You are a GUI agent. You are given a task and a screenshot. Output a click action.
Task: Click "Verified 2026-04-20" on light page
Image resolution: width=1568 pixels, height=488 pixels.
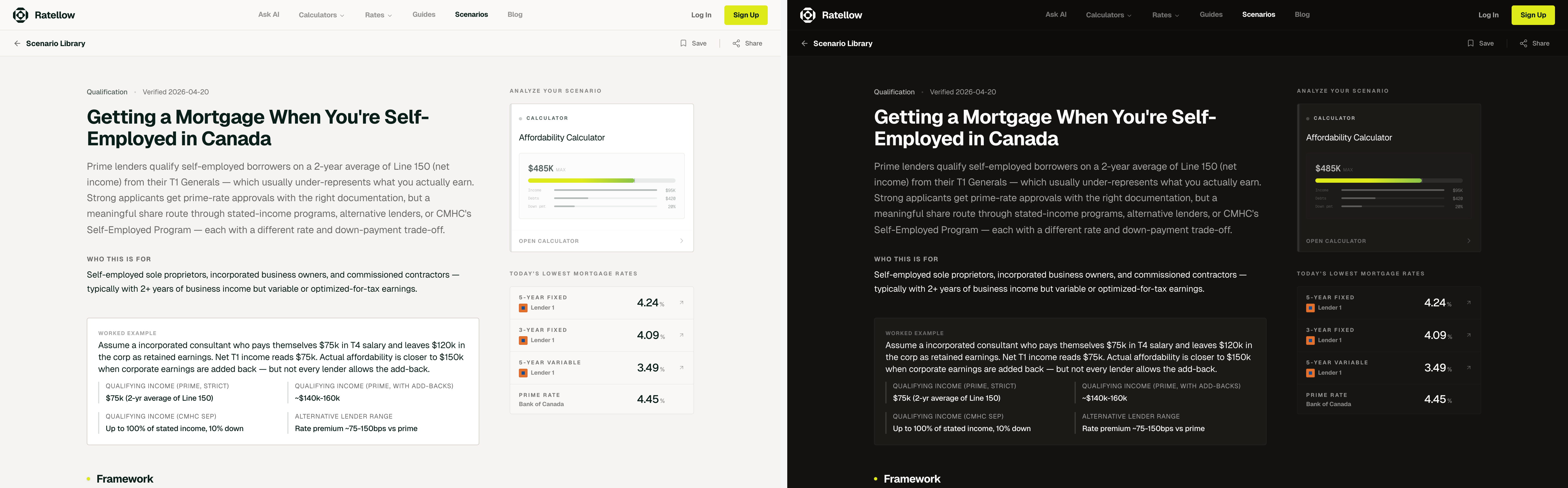click(x=175, y=92)
